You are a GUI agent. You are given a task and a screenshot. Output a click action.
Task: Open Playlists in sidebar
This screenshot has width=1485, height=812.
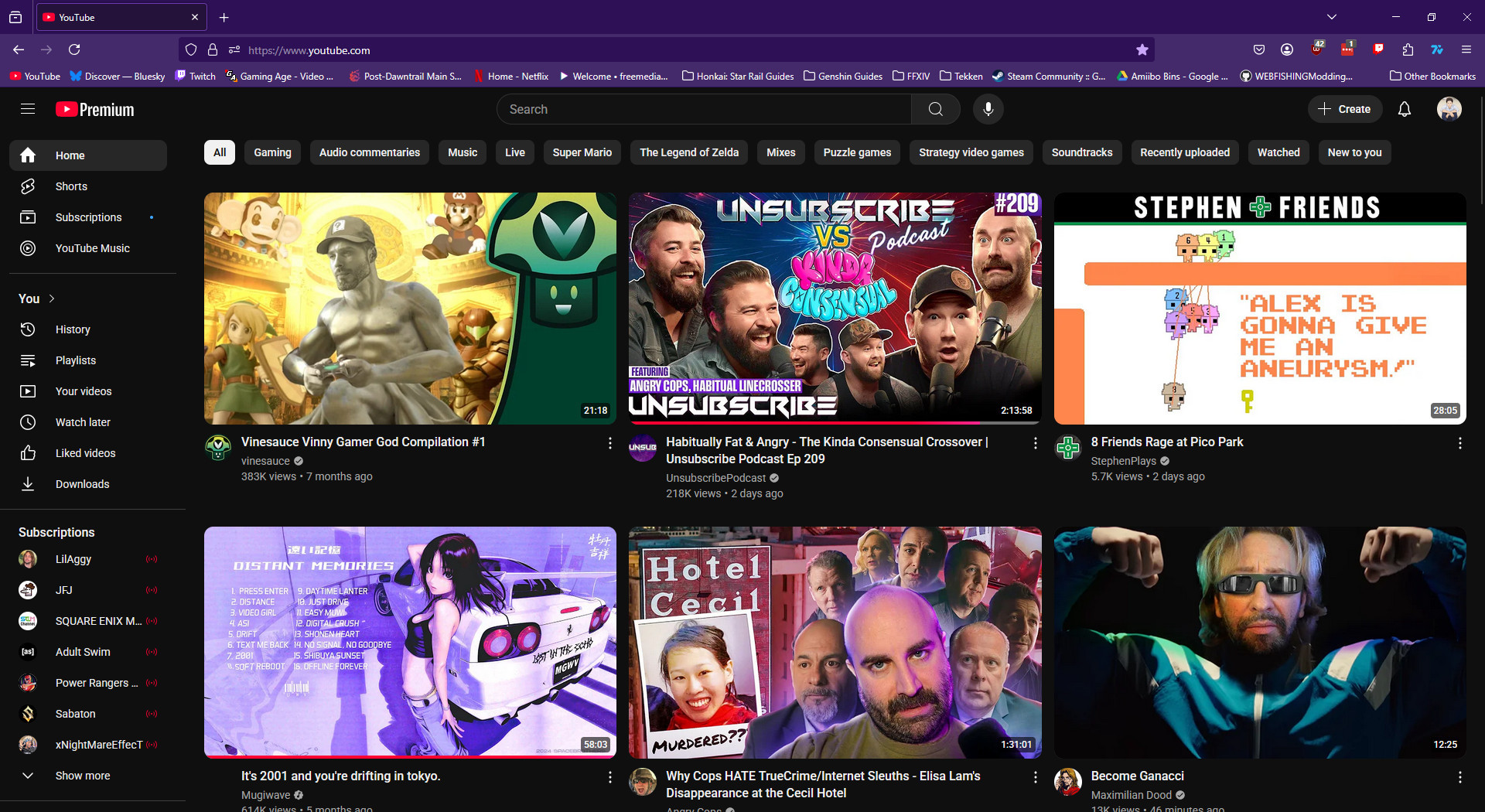[x=88, y=360]
